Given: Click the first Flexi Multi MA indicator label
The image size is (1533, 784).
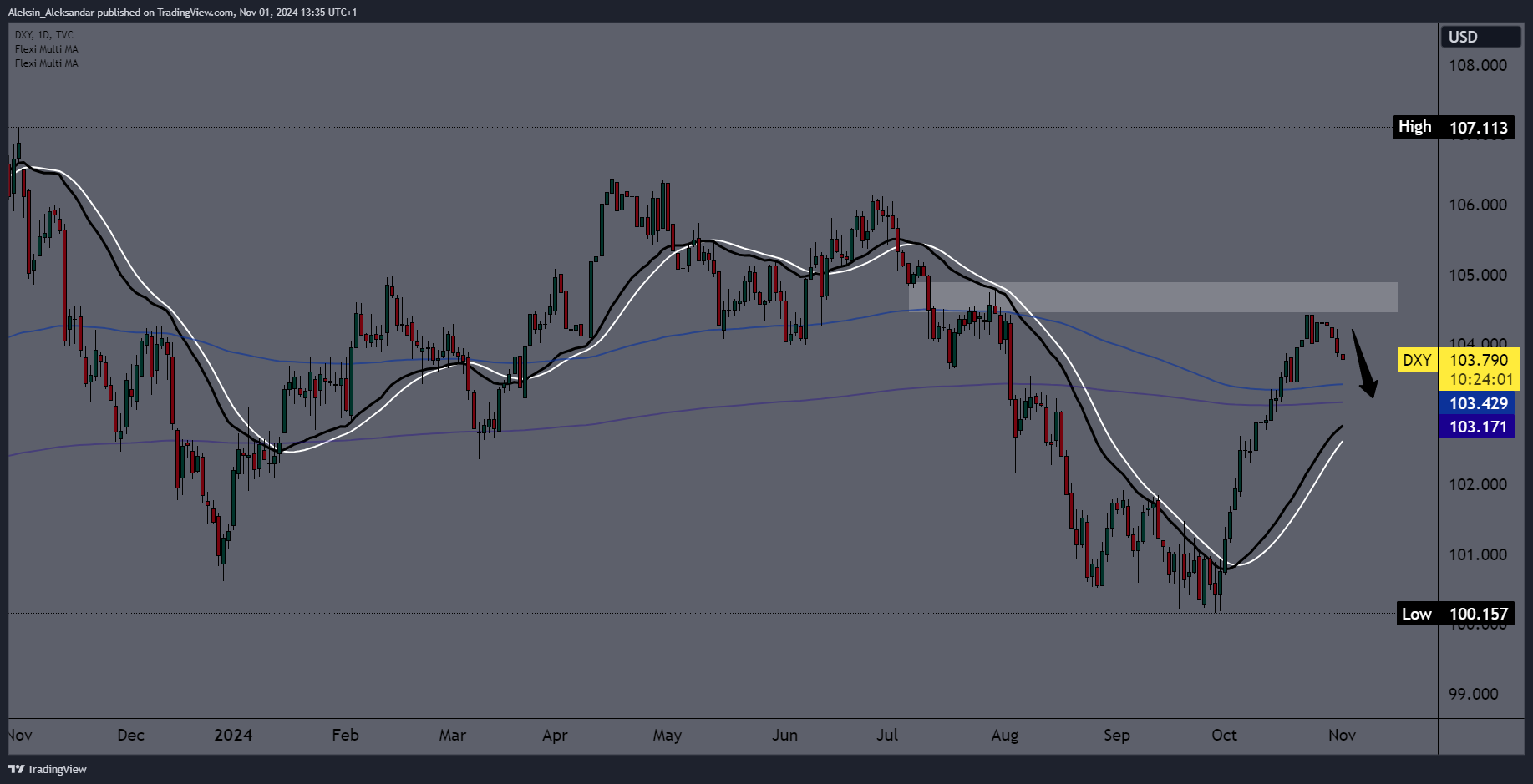Looking at the screenshot, I should click(x=47, y=49).
